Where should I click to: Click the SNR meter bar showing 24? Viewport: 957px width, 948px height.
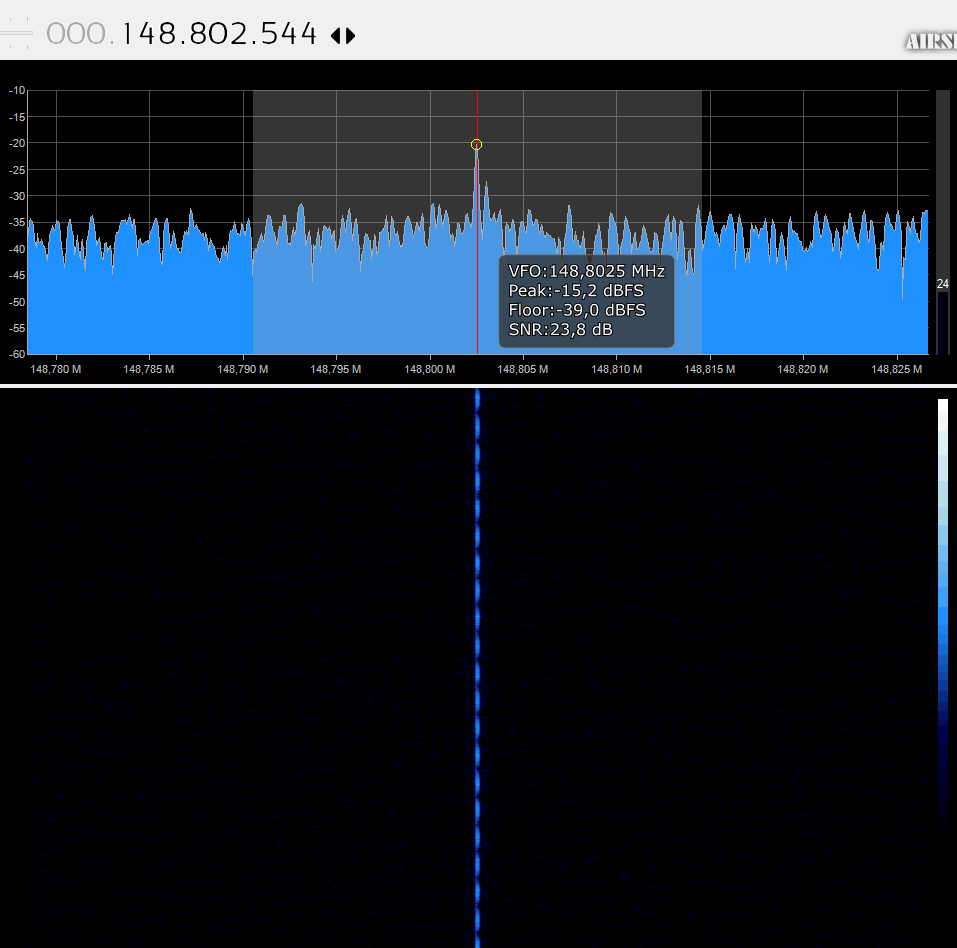[x=943, y=222]
